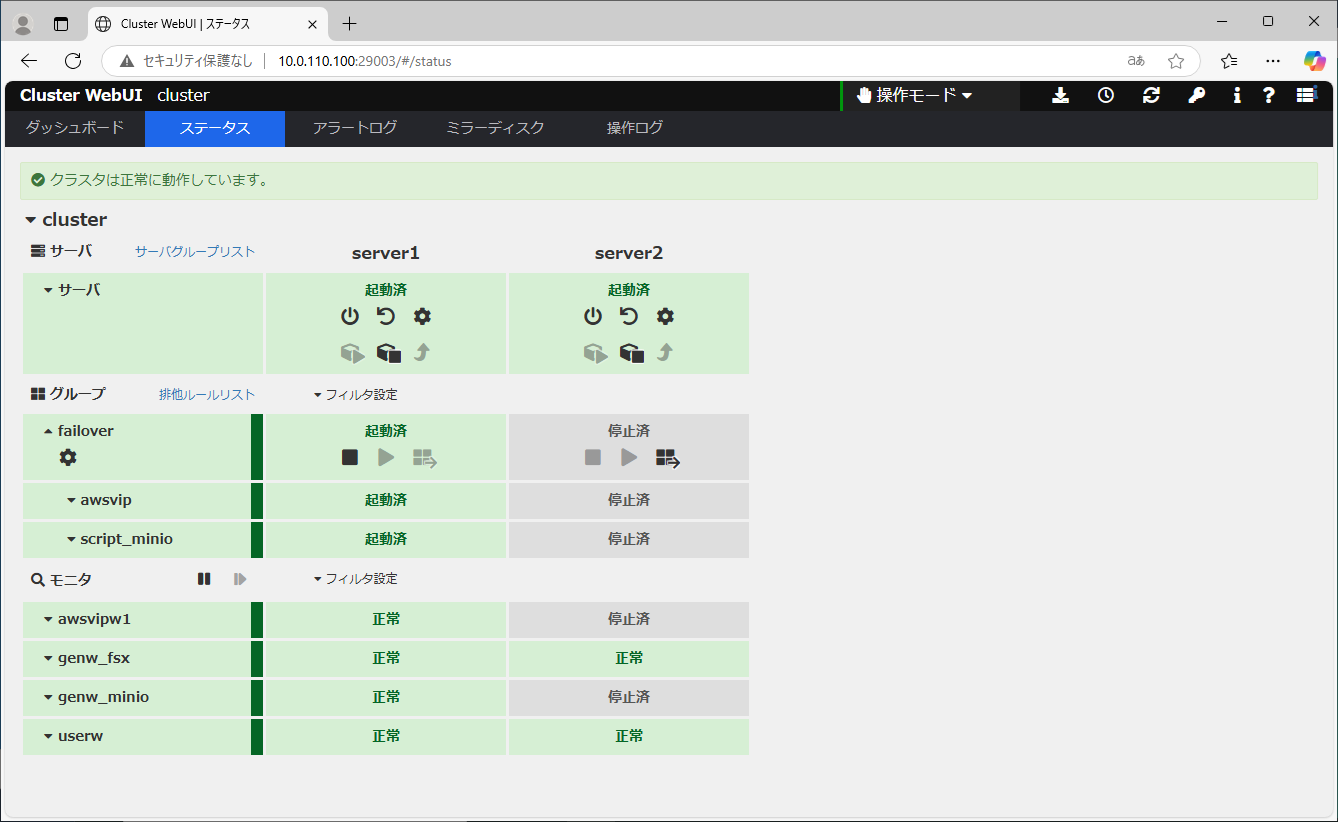1338x822 pixels.
Task: Open the ミラーディスク tab
Action: pos(495,128)
